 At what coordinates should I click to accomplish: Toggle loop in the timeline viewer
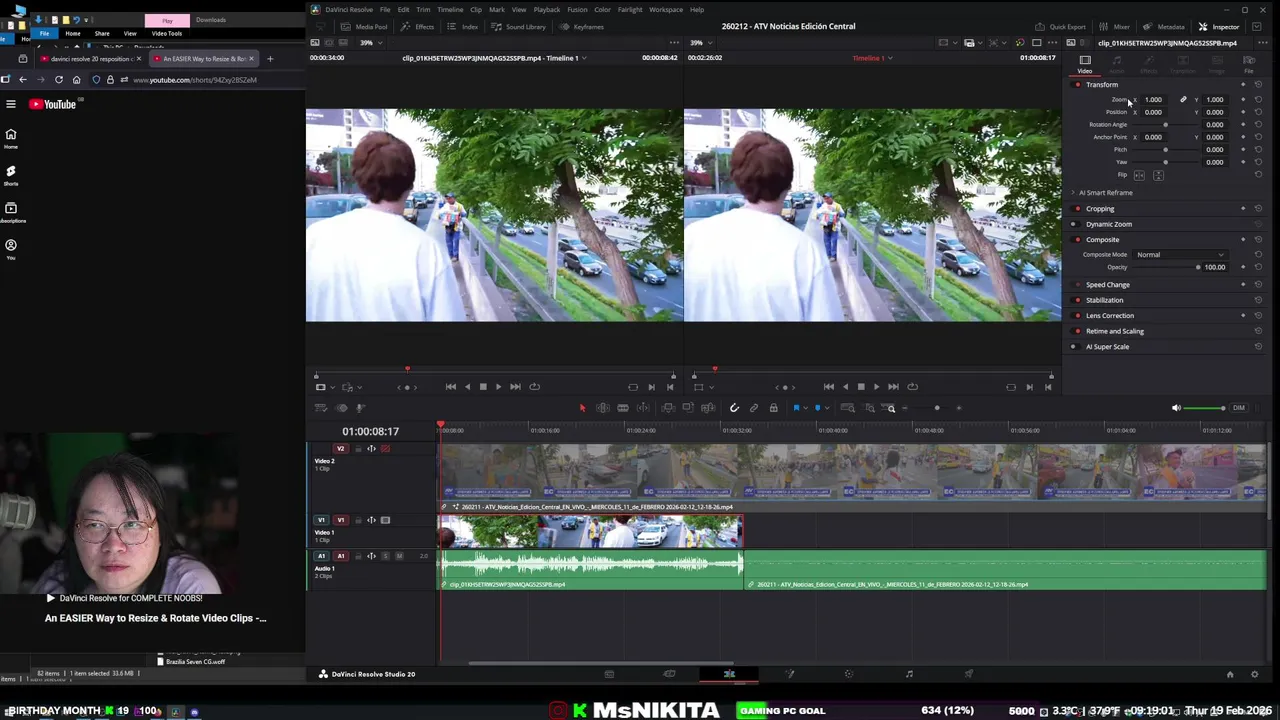pos(912,387)
